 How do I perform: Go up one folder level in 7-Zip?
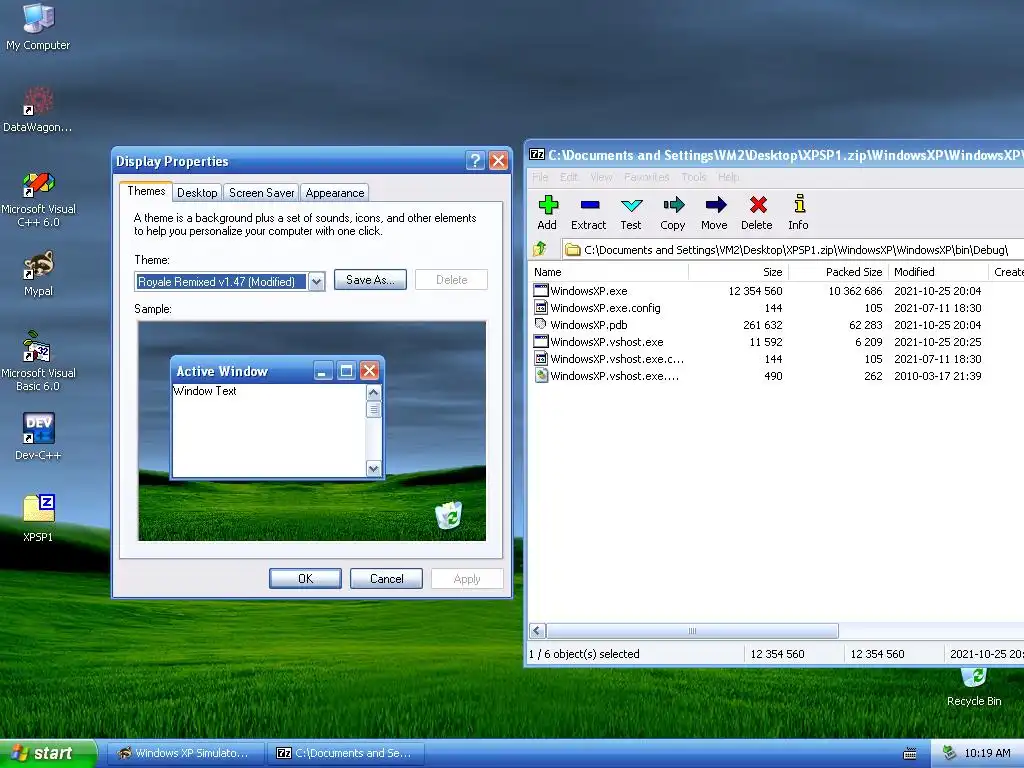pyautogui.click(x=540, y=249)
